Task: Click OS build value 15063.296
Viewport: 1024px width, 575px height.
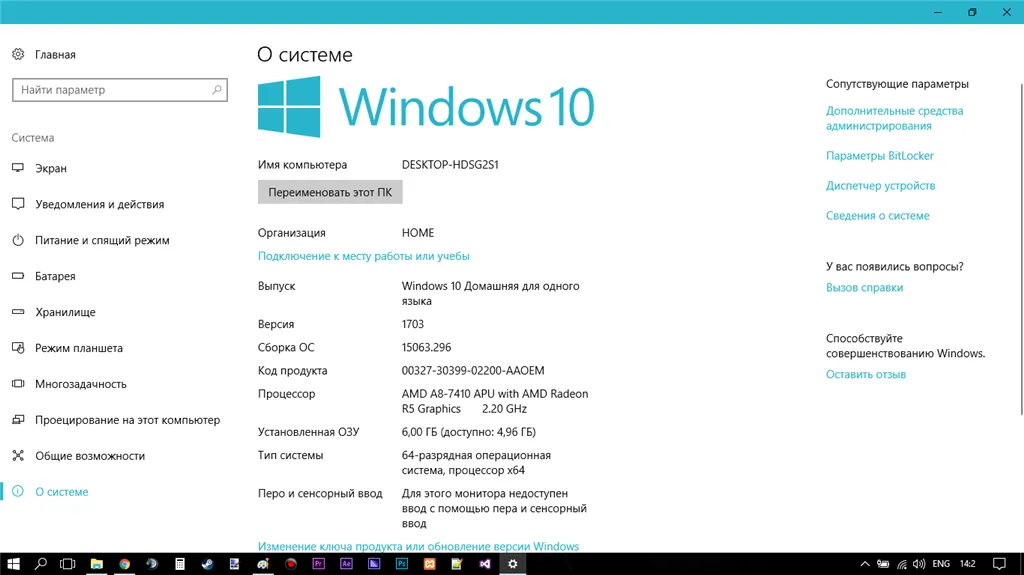Action: click(426, 348)
